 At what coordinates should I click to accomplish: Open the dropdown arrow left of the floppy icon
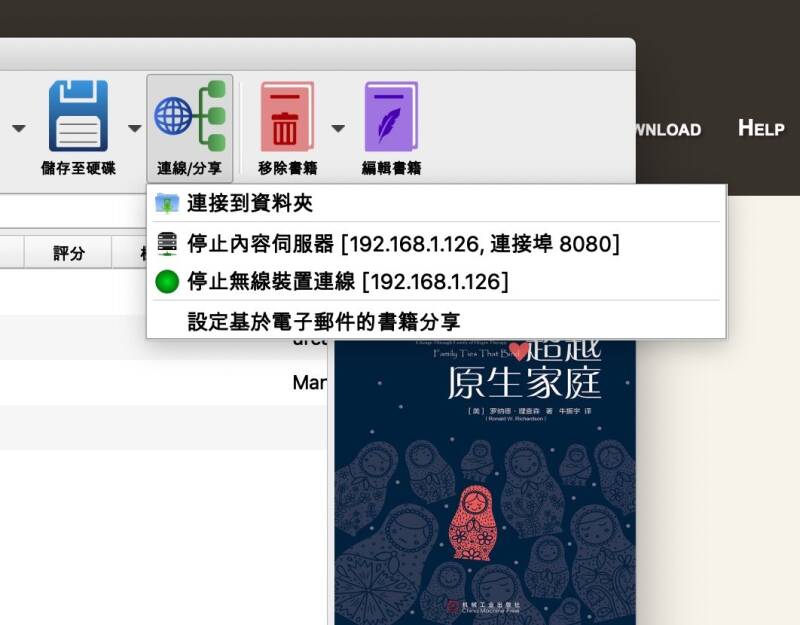pyautogui.click(x=19, y=128)
